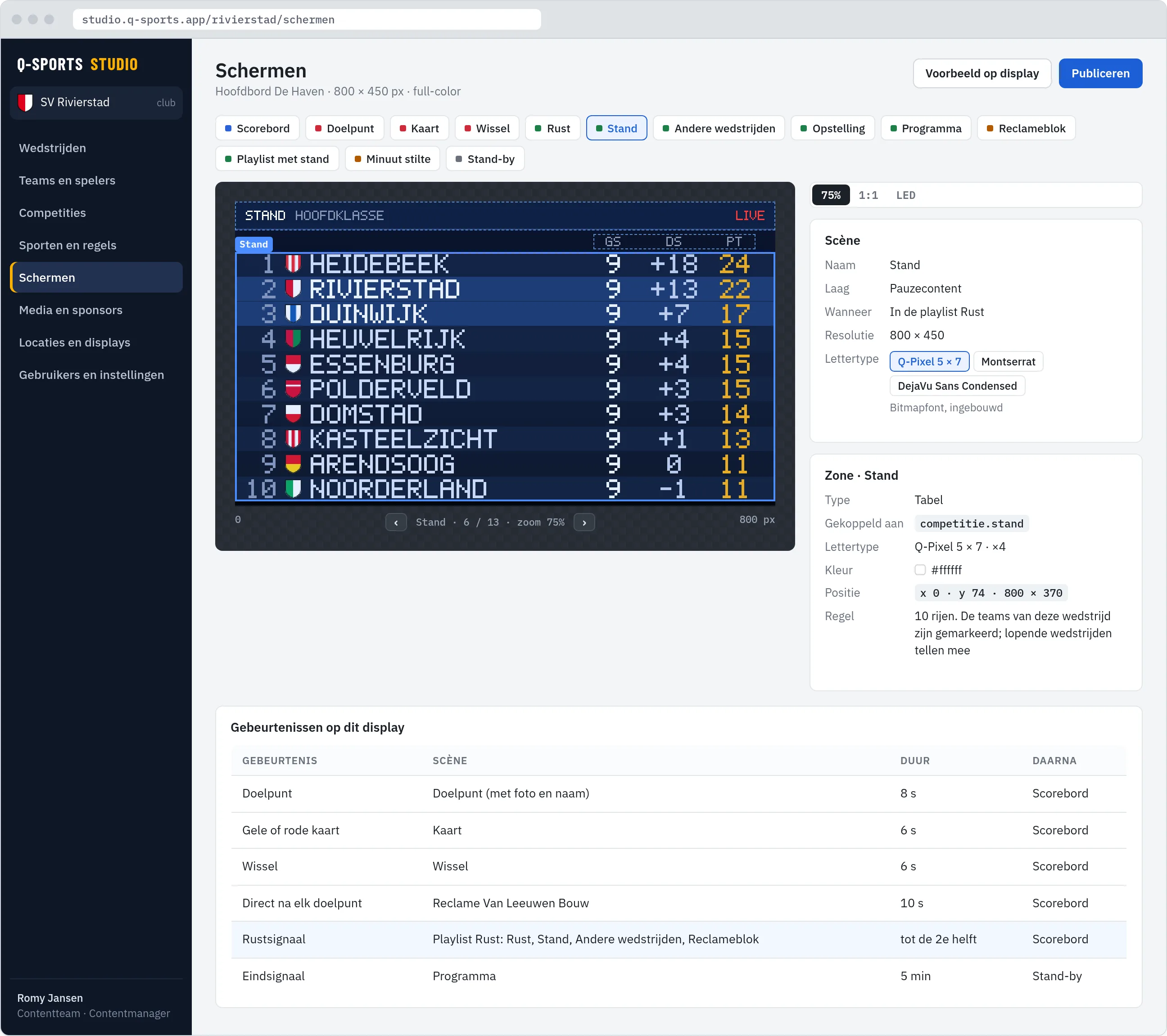Open the Andere wedstrijden scene

pyautogui.click(x=718, y=128)
